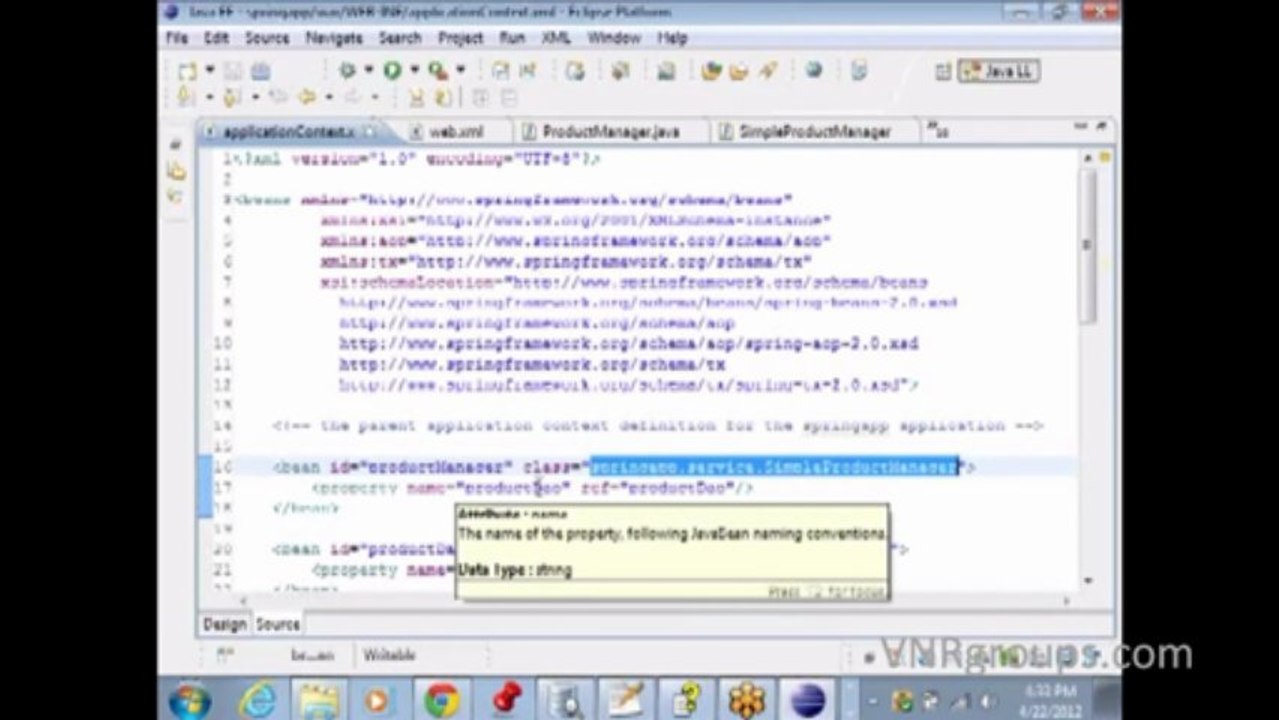Click the selected SimpleProductManager class value
Image resolution: width=1279 pixels, height=720 pixels.
point(774,466)
